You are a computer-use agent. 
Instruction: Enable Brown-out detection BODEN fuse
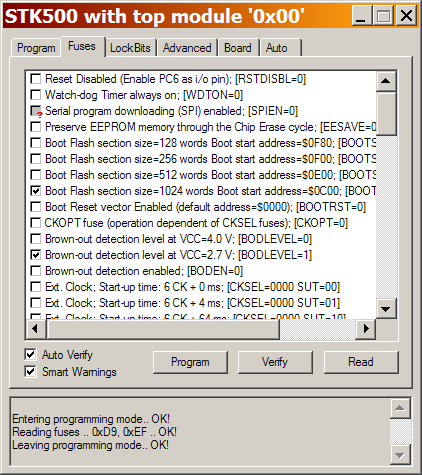point(35,271)
